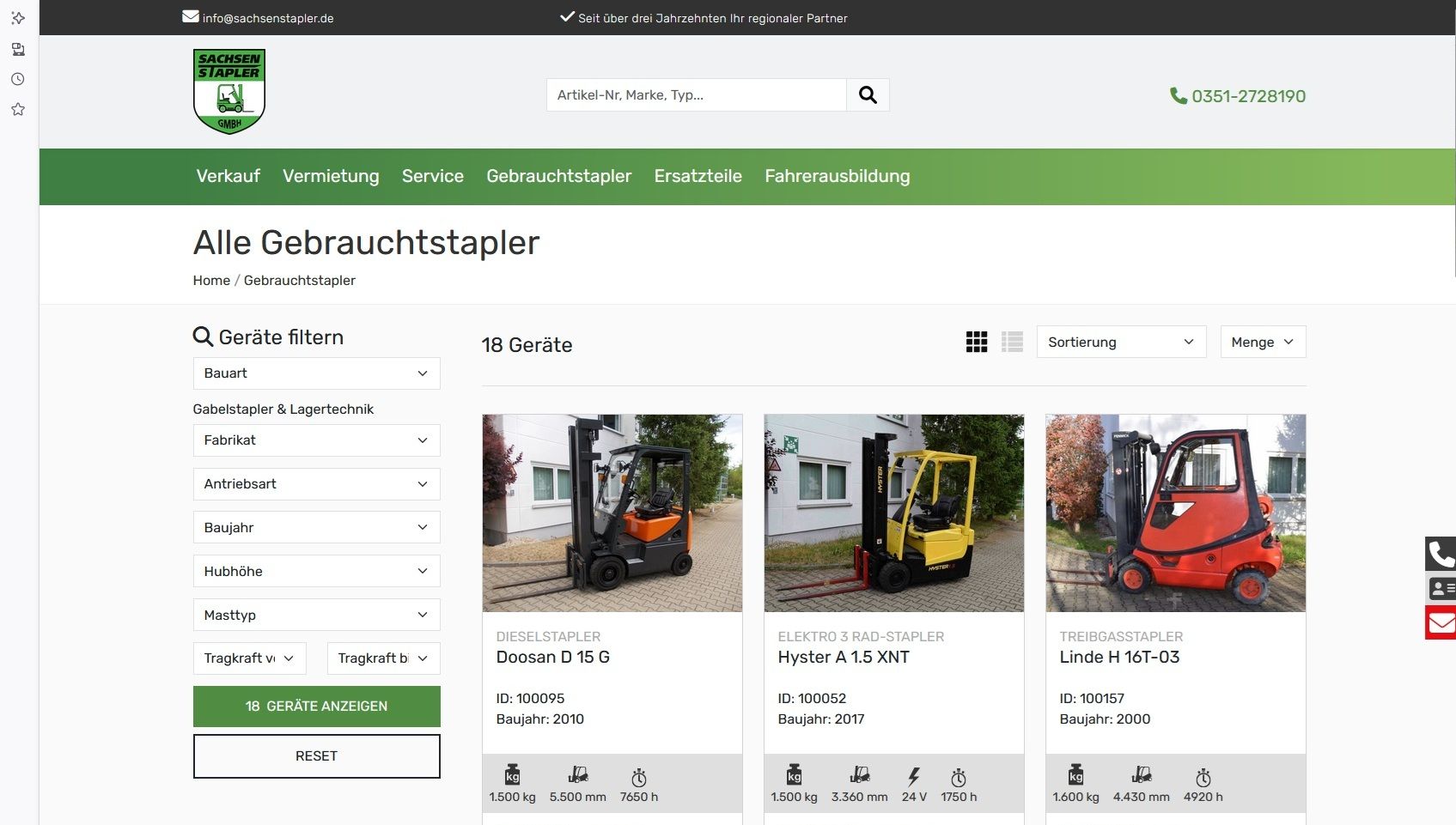The height and width of the screenshot is (825, 1456).
Task: Click the magnifier search button
Action: point(868,95)
